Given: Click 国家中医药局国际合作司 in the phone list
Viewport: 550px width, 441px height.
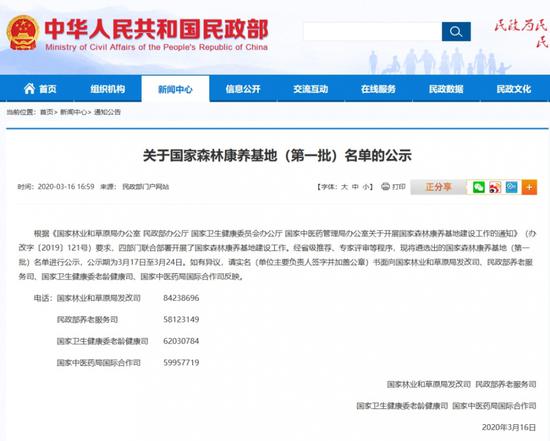Looking at the screenshot, I should click(99, 362).
